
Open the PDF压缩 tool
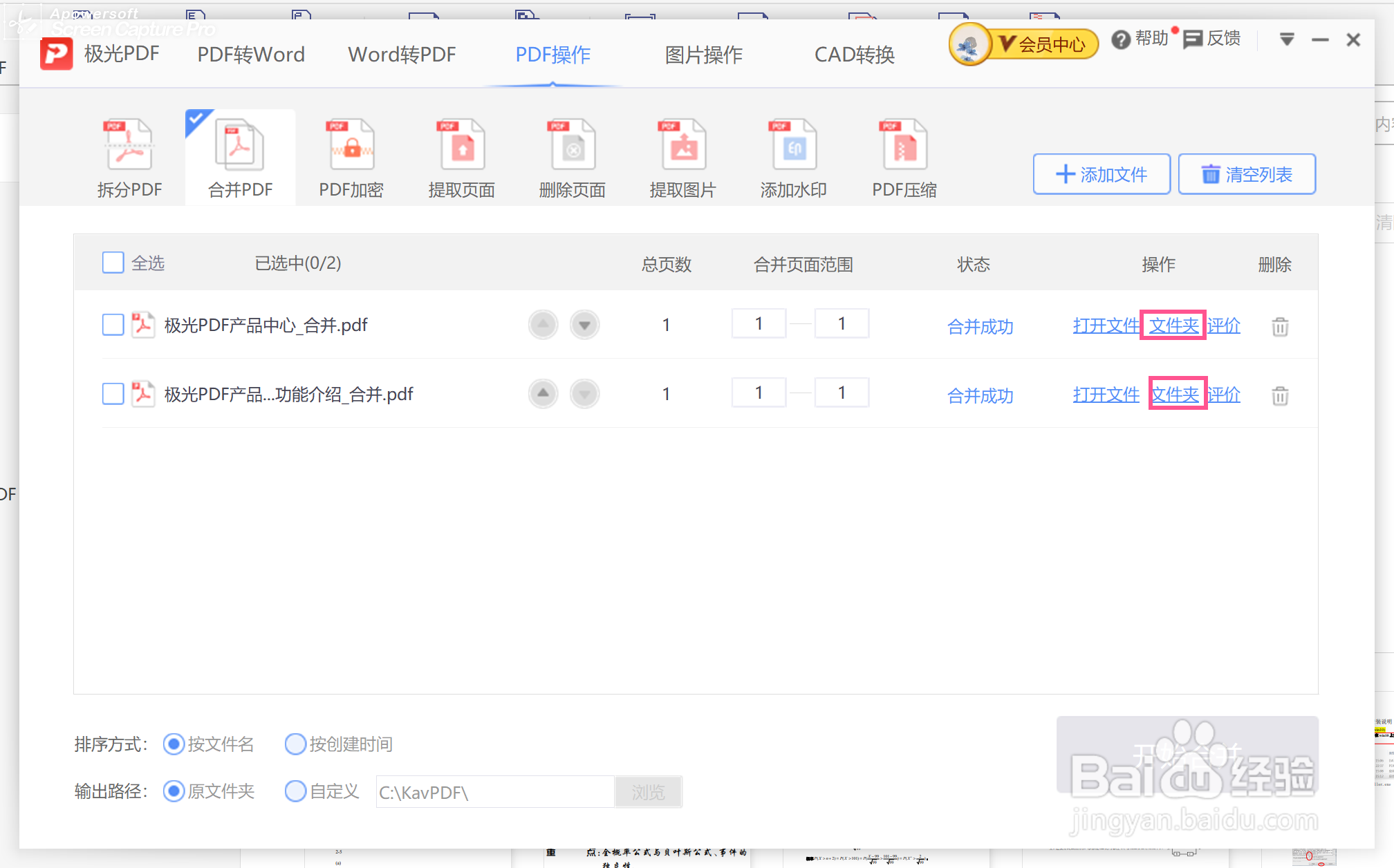click(x=904, y=158)
